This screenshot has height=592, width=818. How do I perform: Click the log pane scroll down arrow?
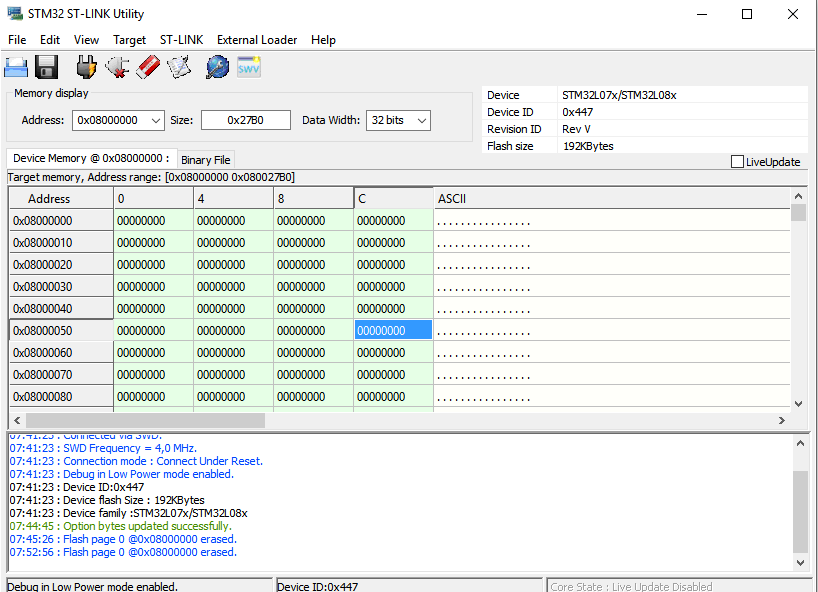click(800, 562)
